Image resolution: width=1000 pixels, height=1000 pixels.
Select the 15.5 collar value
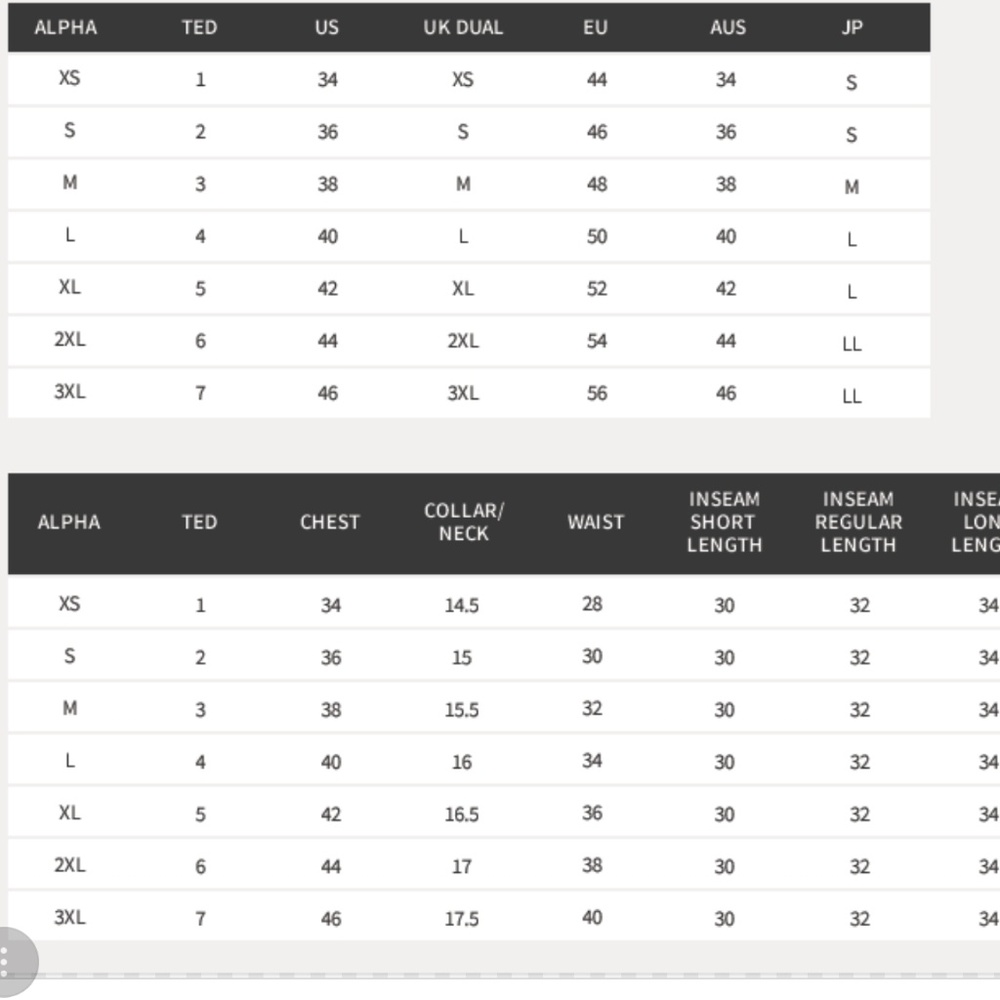tap(461, 710)
